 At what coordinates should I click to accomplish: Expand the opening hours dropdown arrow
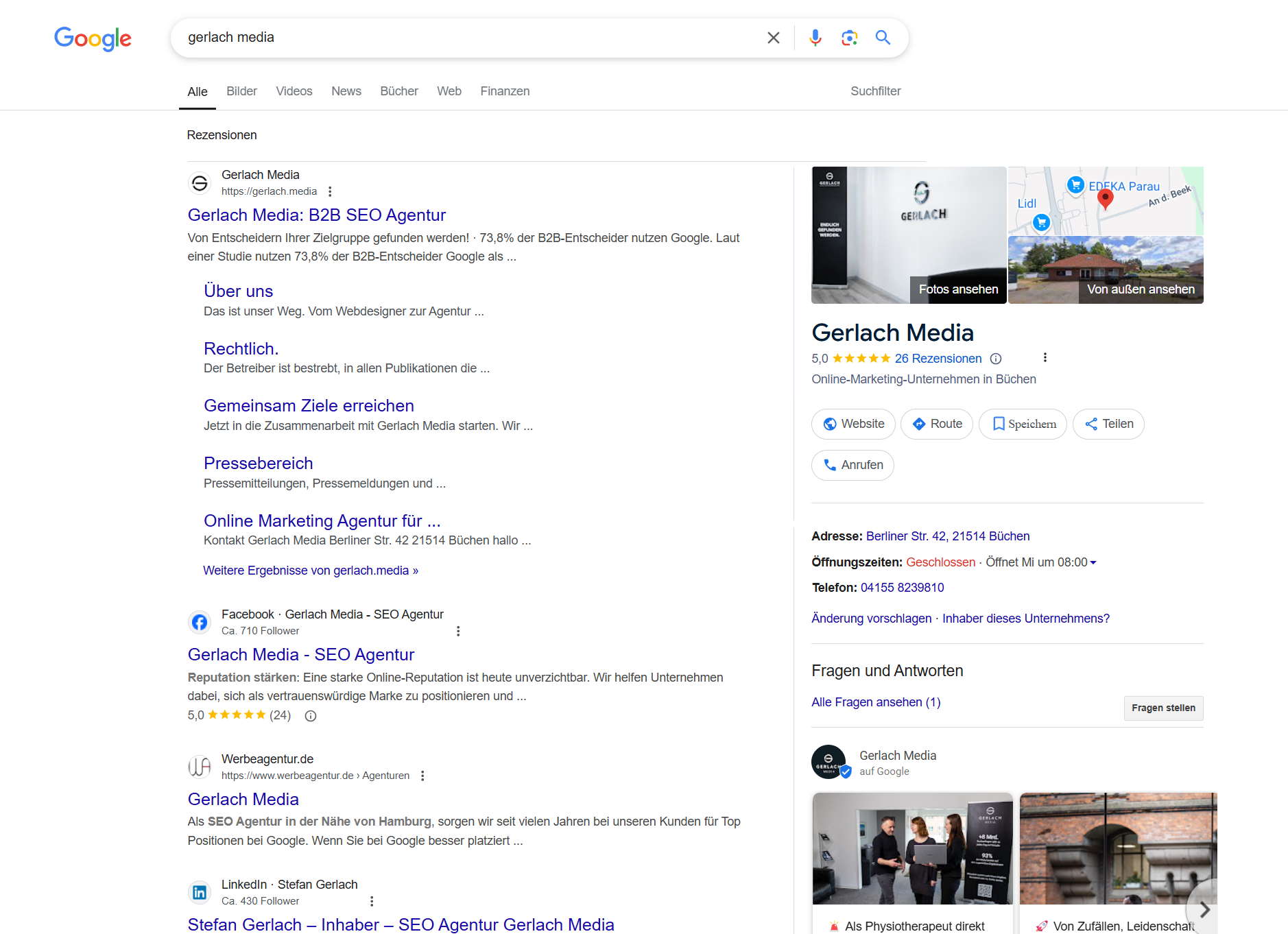[x=1093, y=562]
